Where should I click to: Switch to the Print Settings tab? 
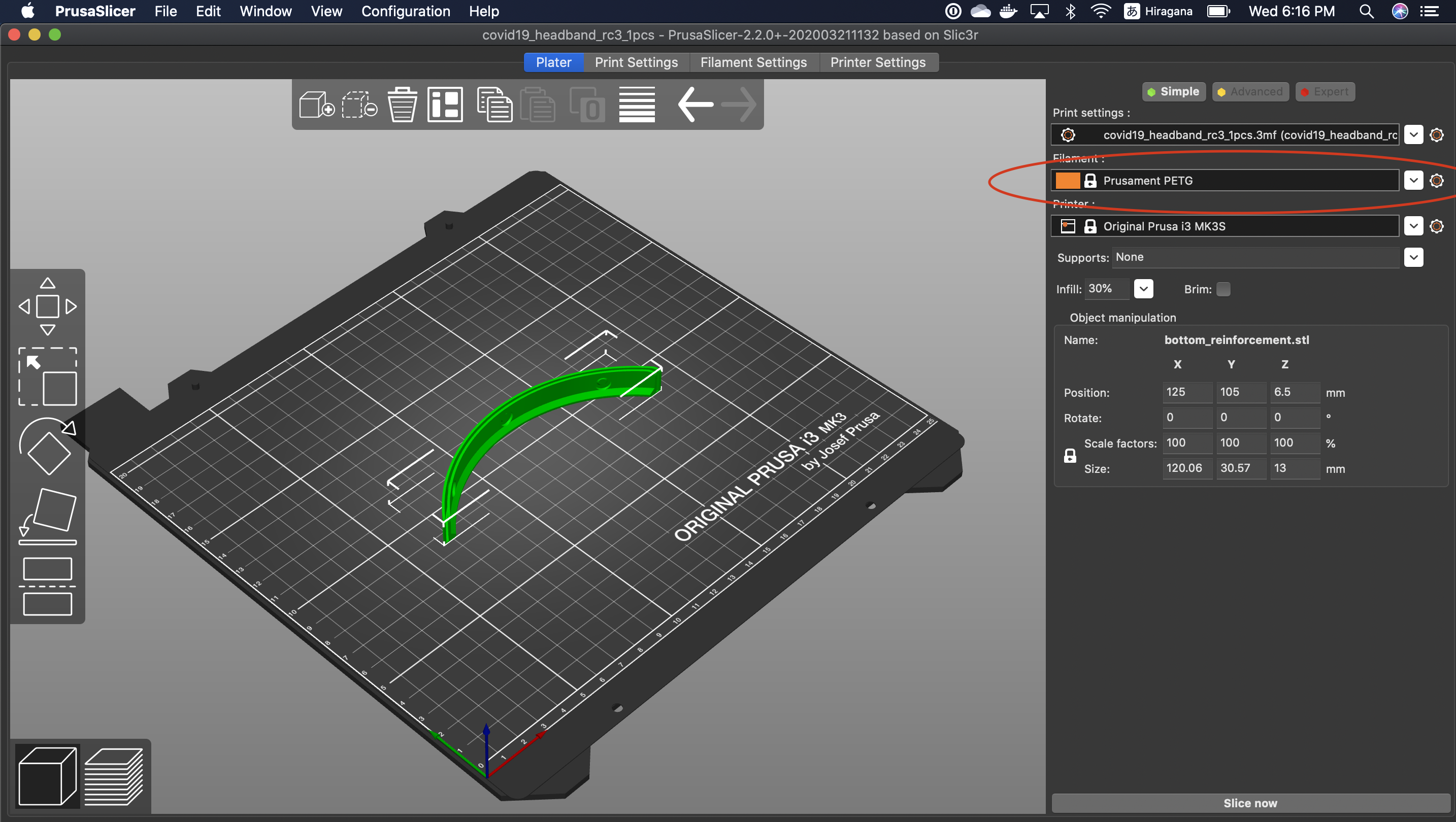tap(636, 62)
